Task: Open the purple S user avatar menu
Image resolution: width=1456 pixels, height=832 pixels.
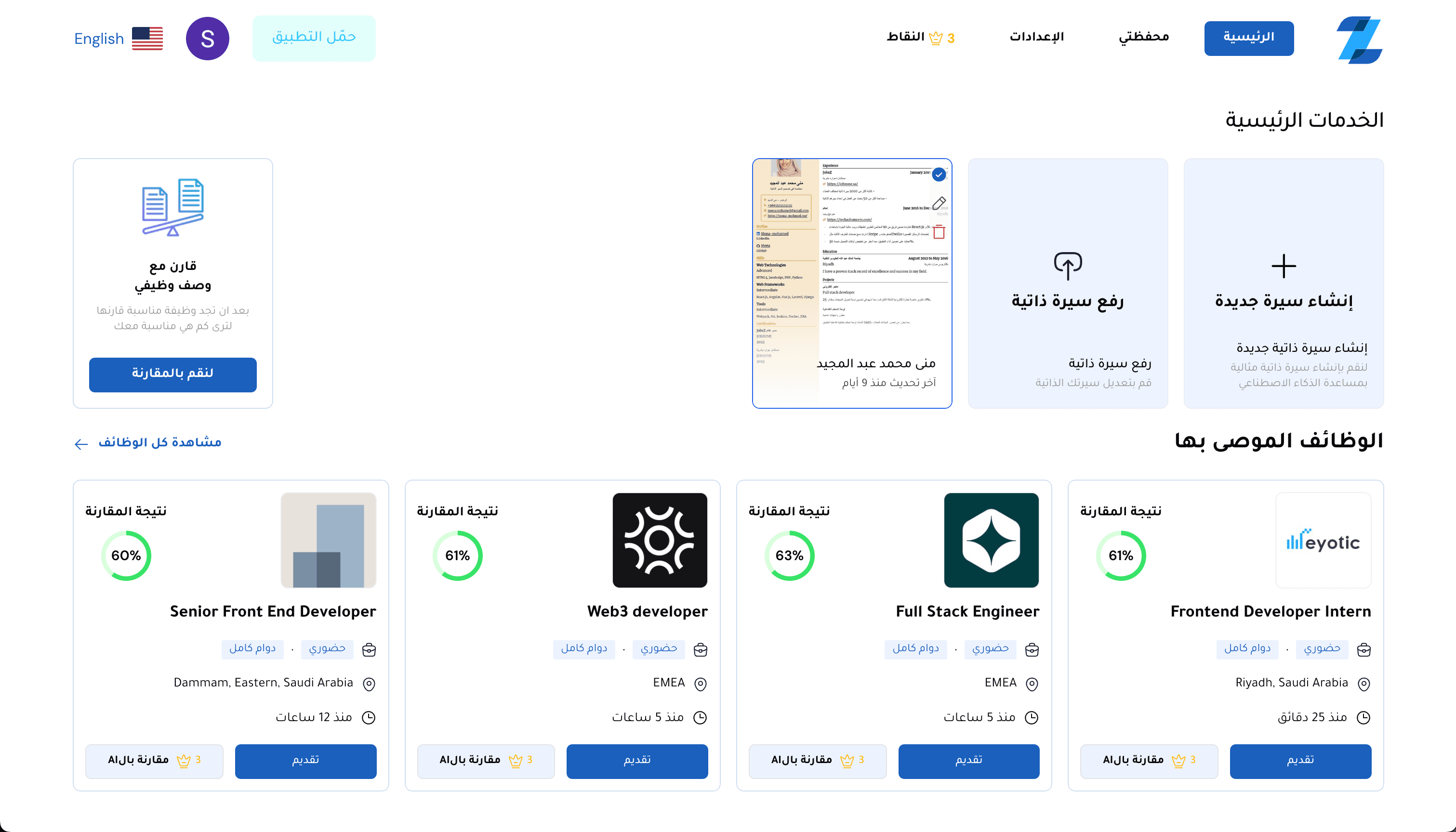Action: pos(207,39)
